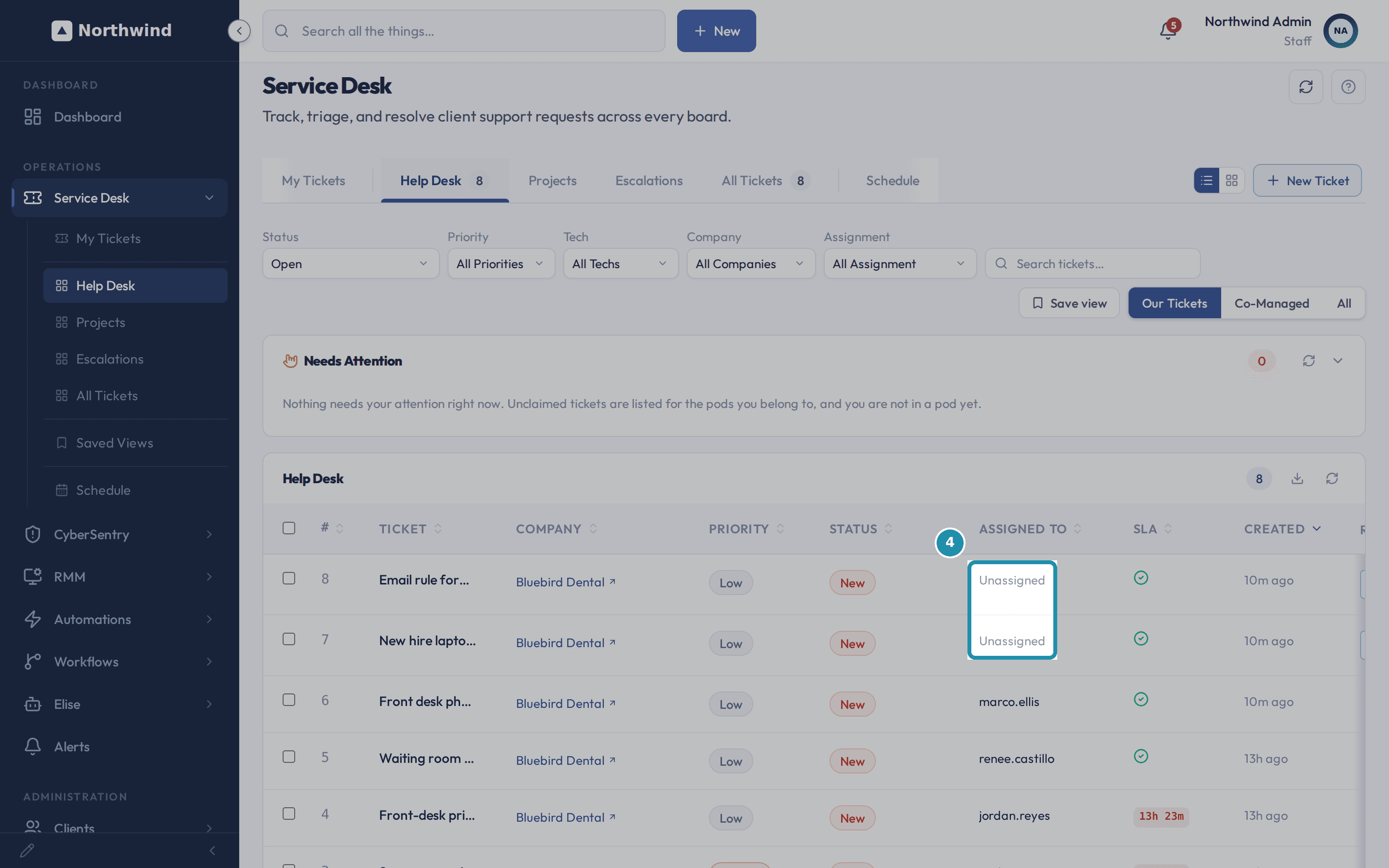This screenshot has height=868, width=1389.
Task: Click SLA check icon for ticket 5
Action: (1141, 757)
